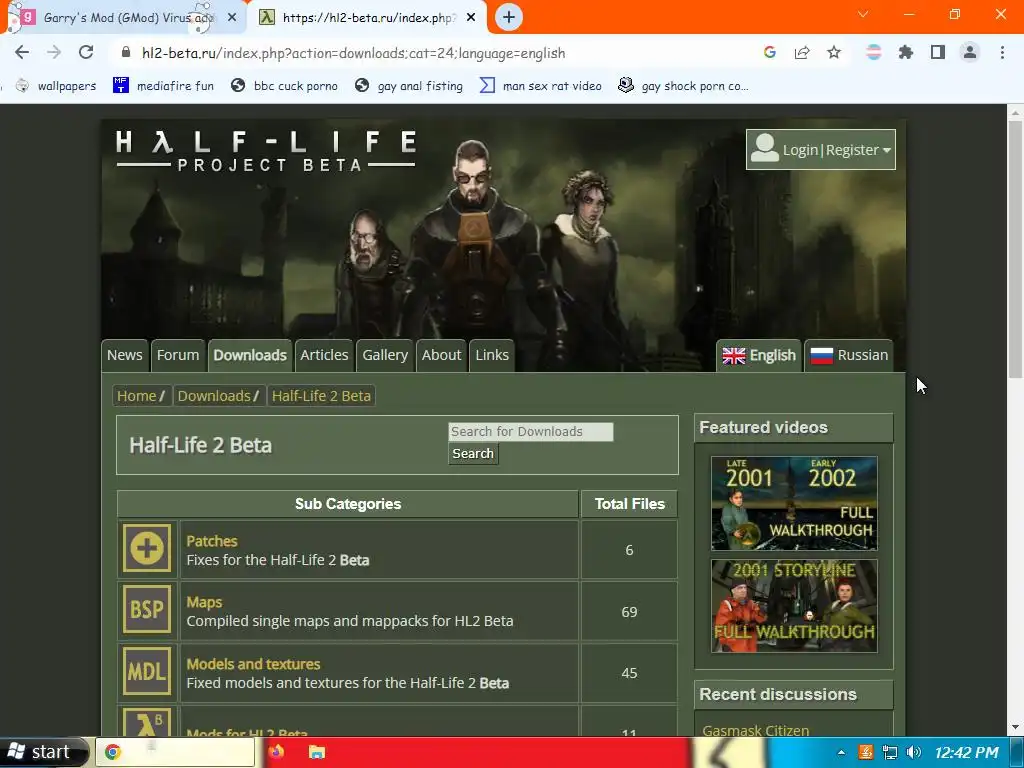1024x768 pixels.
Task: Open the Chrome profile avatar
Action: pos(970,52)
